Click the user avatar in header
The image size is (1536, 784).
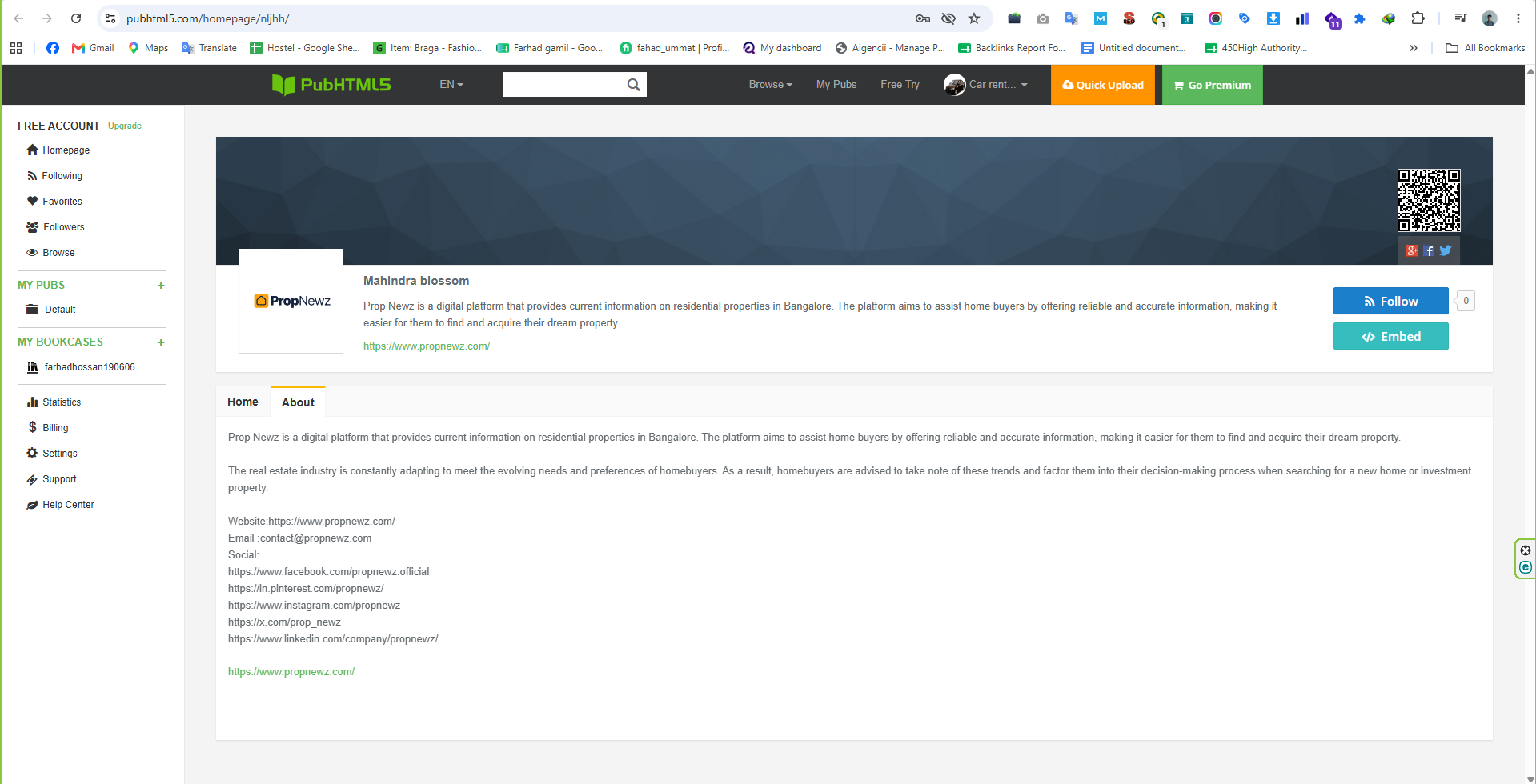point(954,85)
